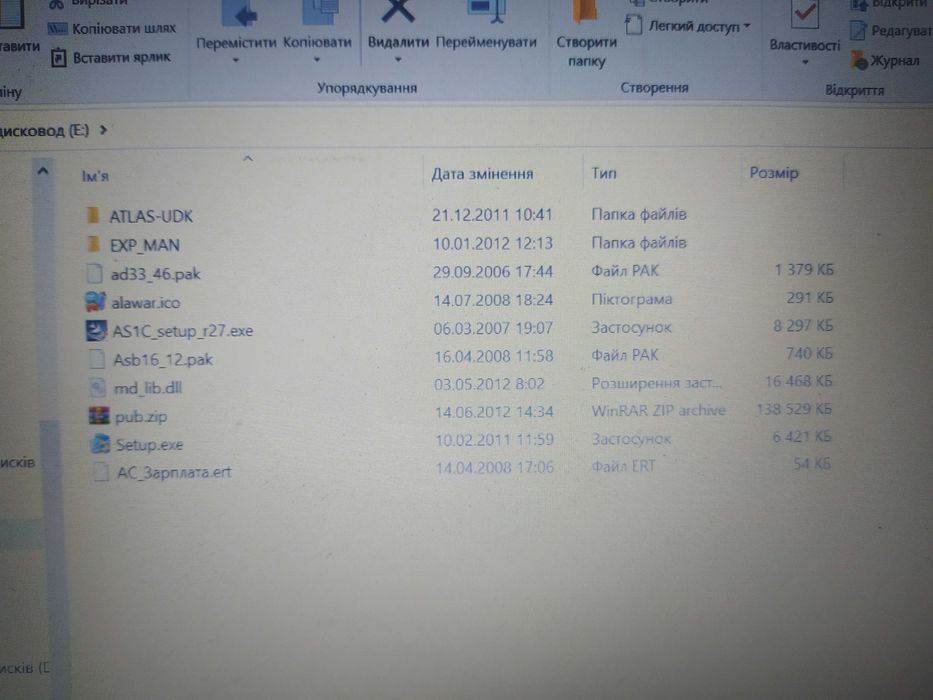Select the EXP_MAN folder name
Viewport: 933px width, 700px height.
tap(145, 245)
